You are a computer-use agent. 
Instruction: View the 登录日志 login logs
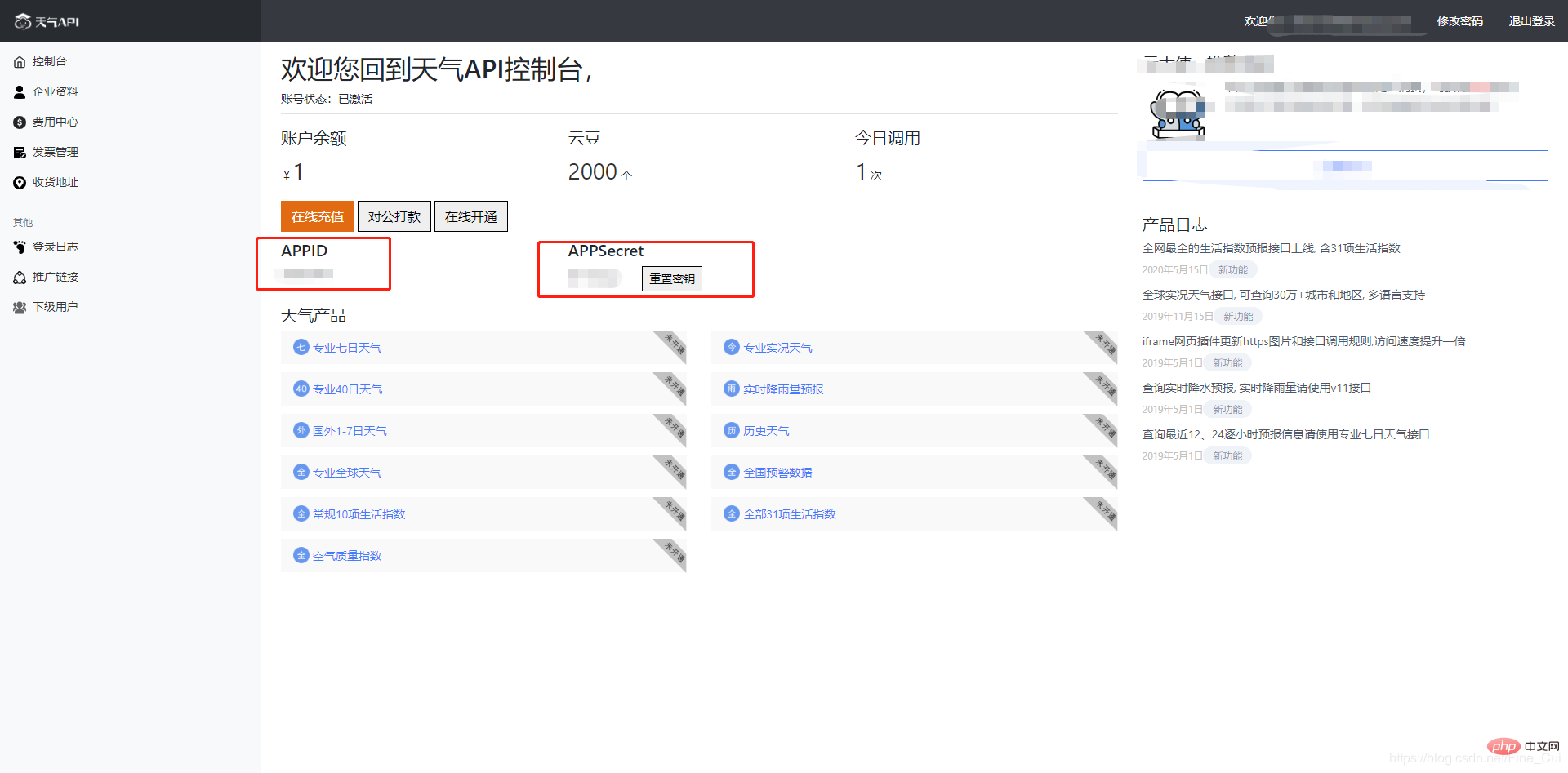pyautogui.click(x=55, y=246)
